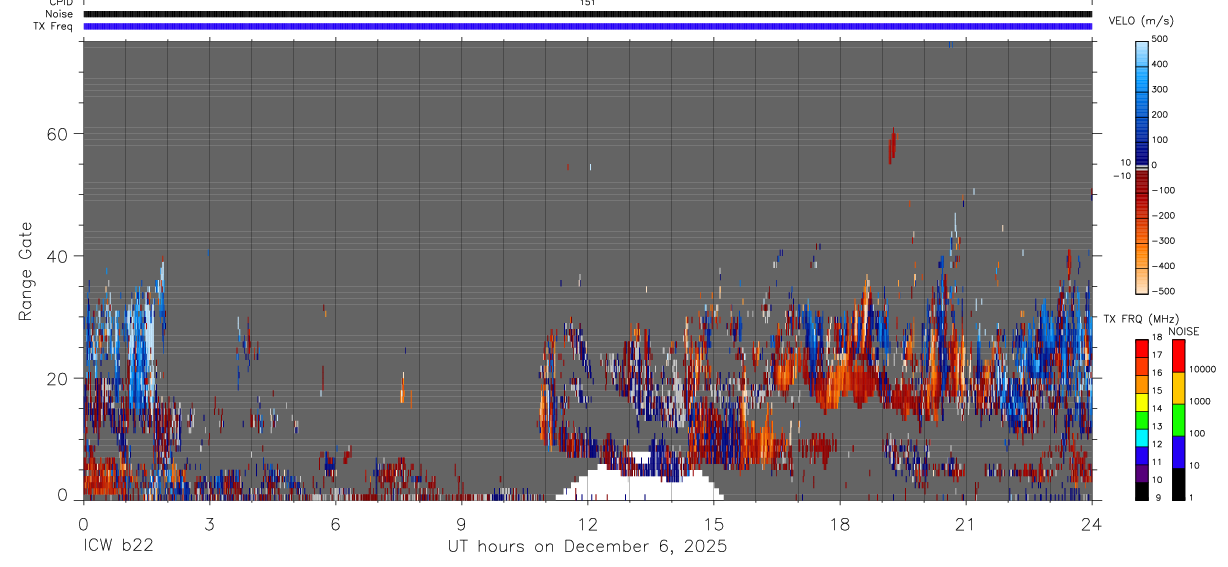
Task: Click the "TX Freq" row label at top
Action: tap(53, 26)
